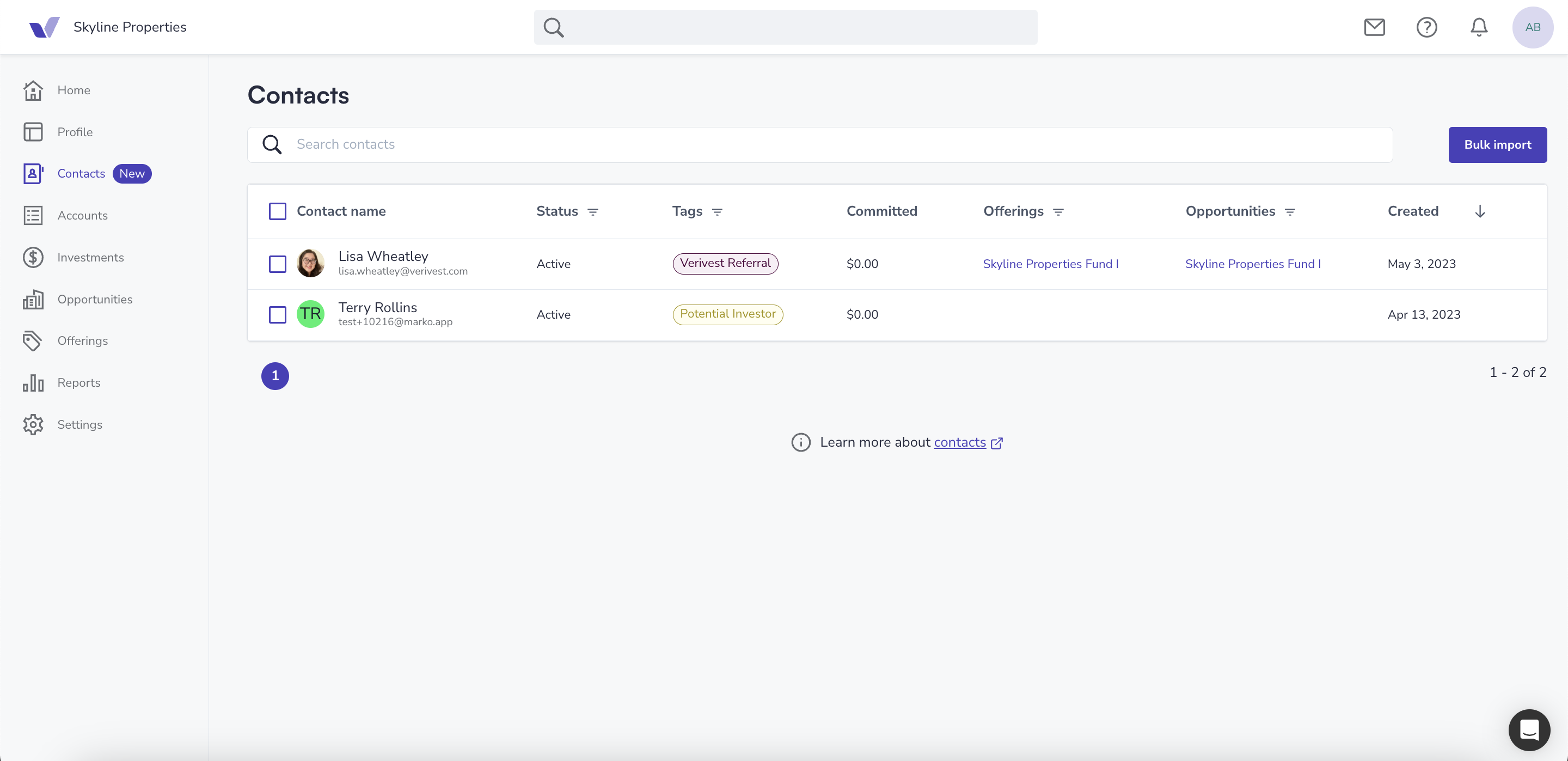
Task: Toggle the select all contacts checkbox
Action: coord(278,211)
